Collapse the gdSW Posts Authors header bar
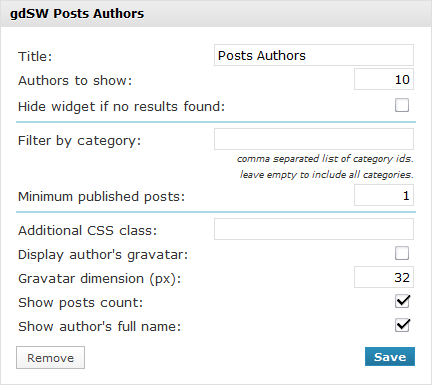Screen dimensions: 432x385 (216, 14)
